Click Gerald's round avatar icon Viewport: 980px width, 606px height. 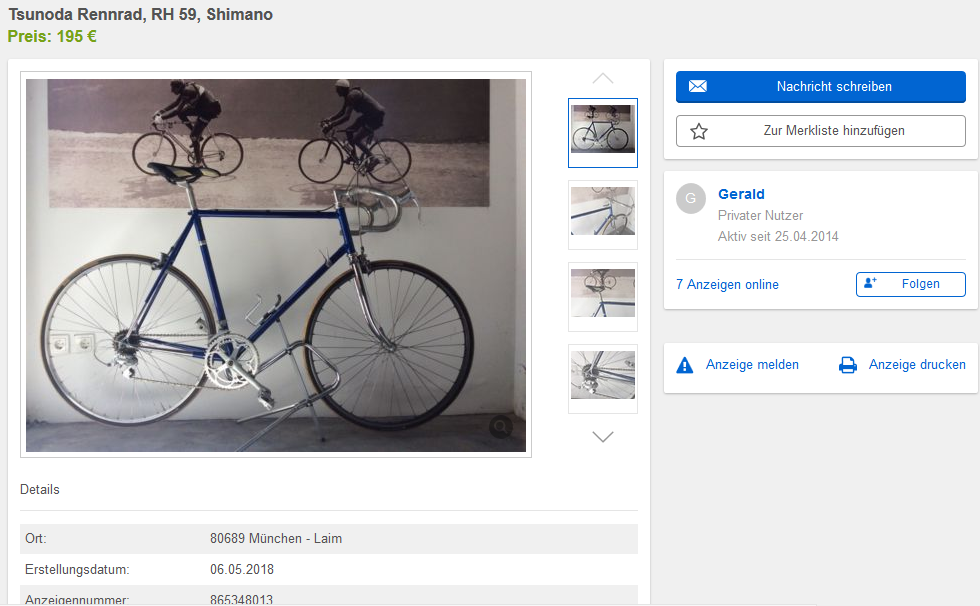[691, 198]
